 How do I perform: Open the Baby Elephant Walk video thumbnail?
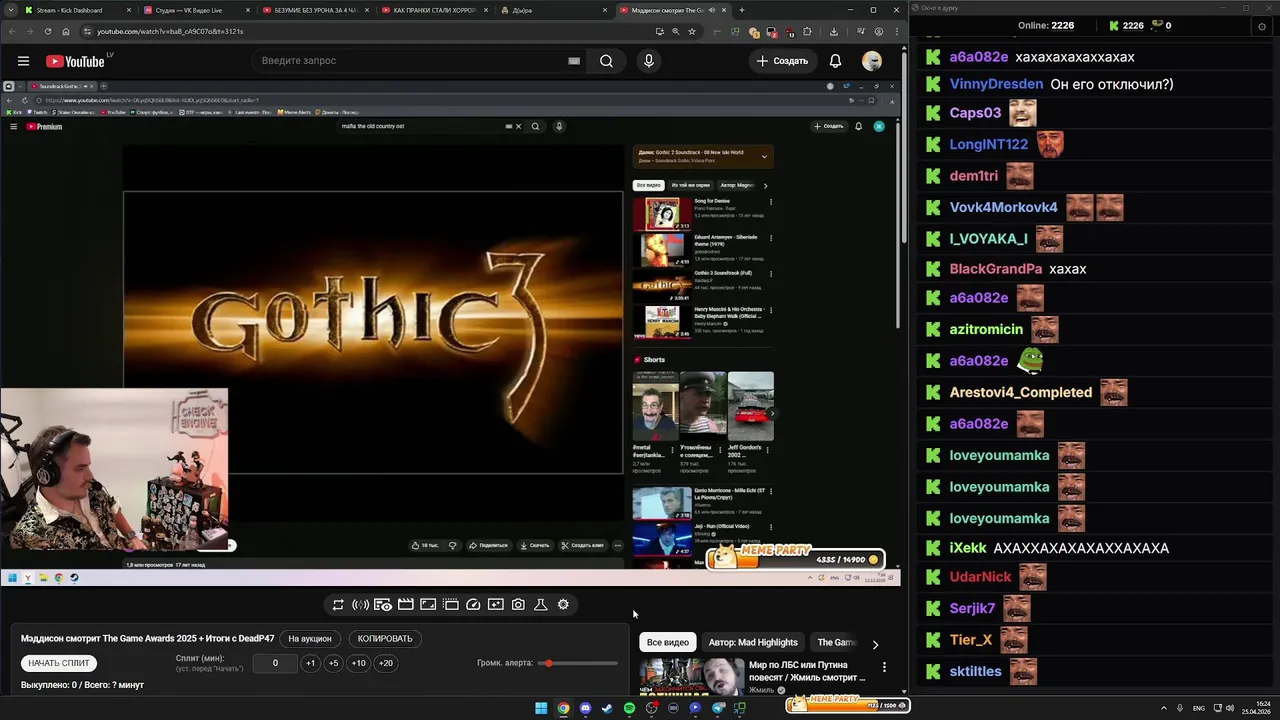coord(661,322)
